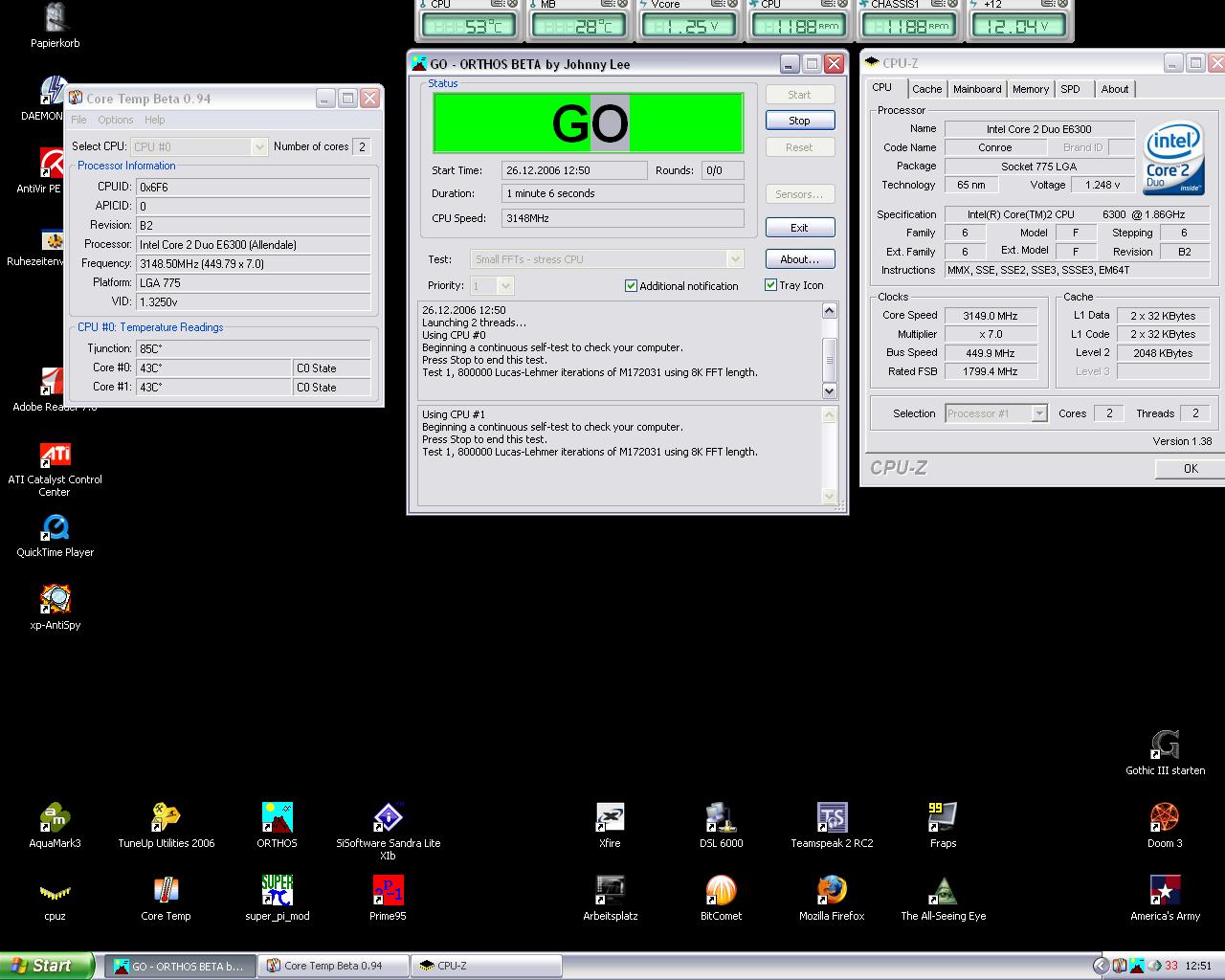The width and height of the screenshot is (1225, 980).
Task: Click the green GO status banner in ORTHOS
Action: coord(589,122)
